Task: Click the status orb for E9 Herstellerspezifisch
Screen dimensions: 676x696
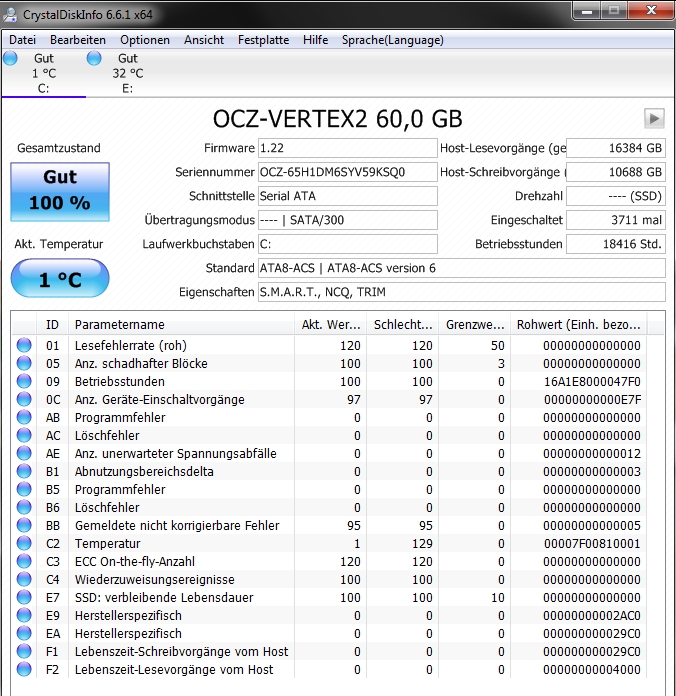Action: pos(24,615)
